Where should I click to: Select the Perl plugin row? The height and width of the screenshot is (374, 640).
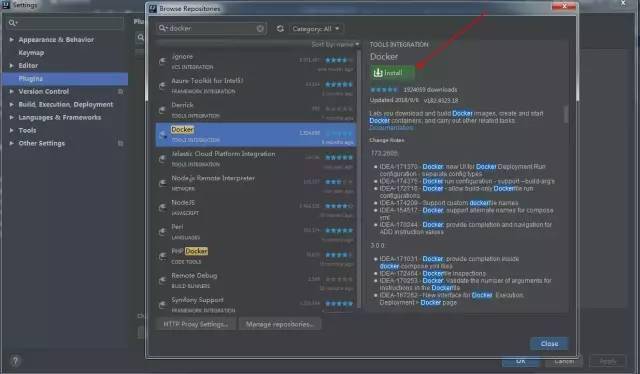[x=256, y=232]
